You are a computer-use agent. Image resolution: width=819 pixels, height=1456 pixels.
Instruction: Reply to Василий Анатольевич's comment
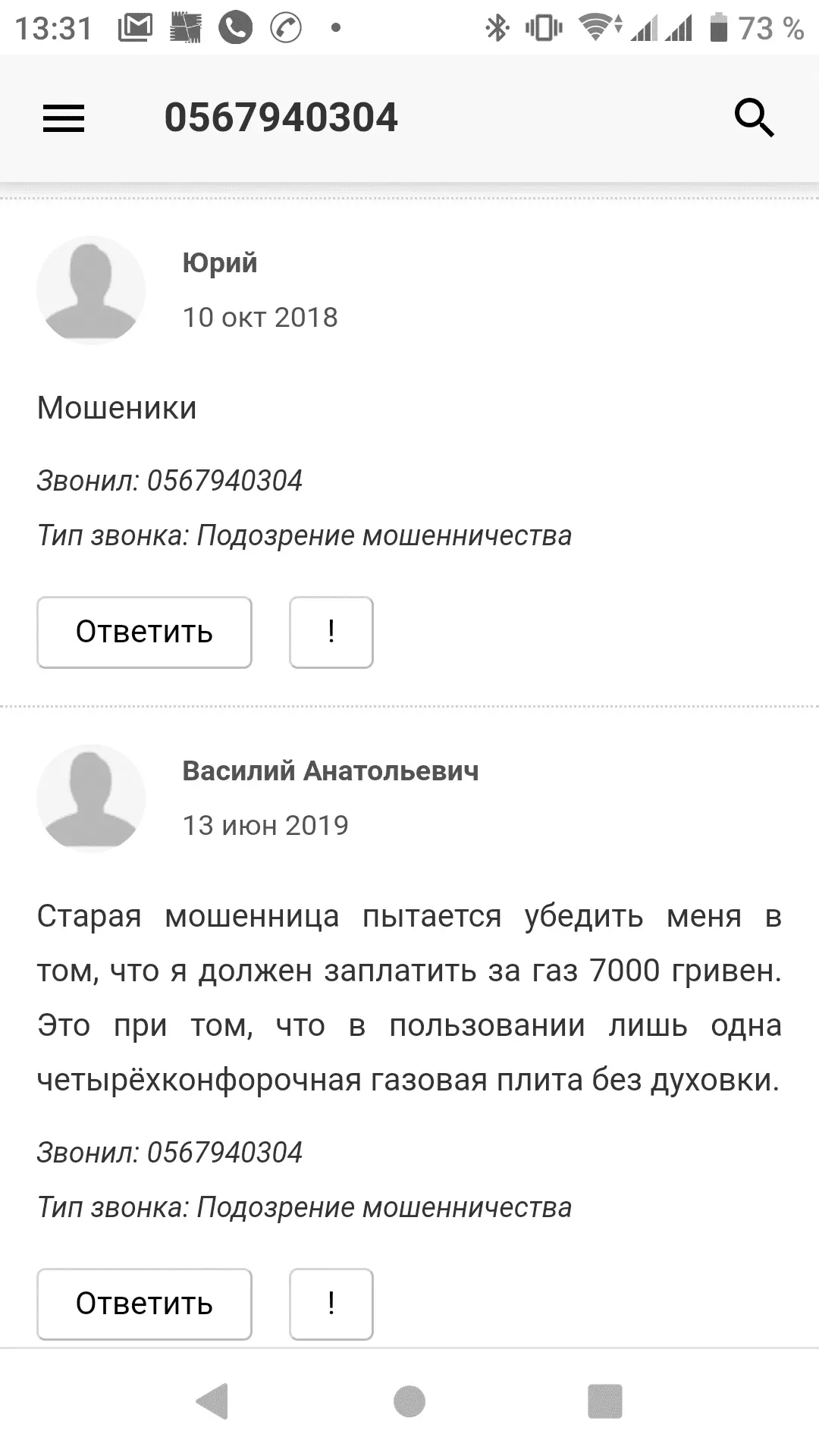coord(144,1304)
